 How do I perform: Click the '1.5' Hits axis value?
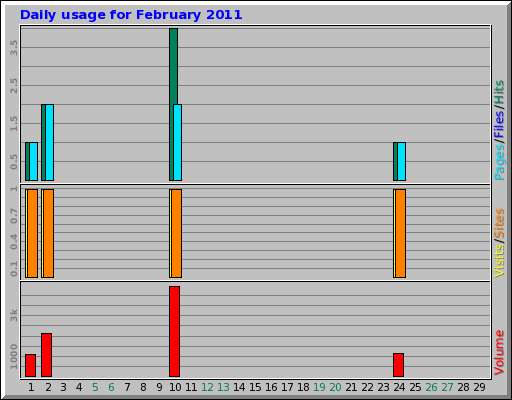[x=14, y=124]
